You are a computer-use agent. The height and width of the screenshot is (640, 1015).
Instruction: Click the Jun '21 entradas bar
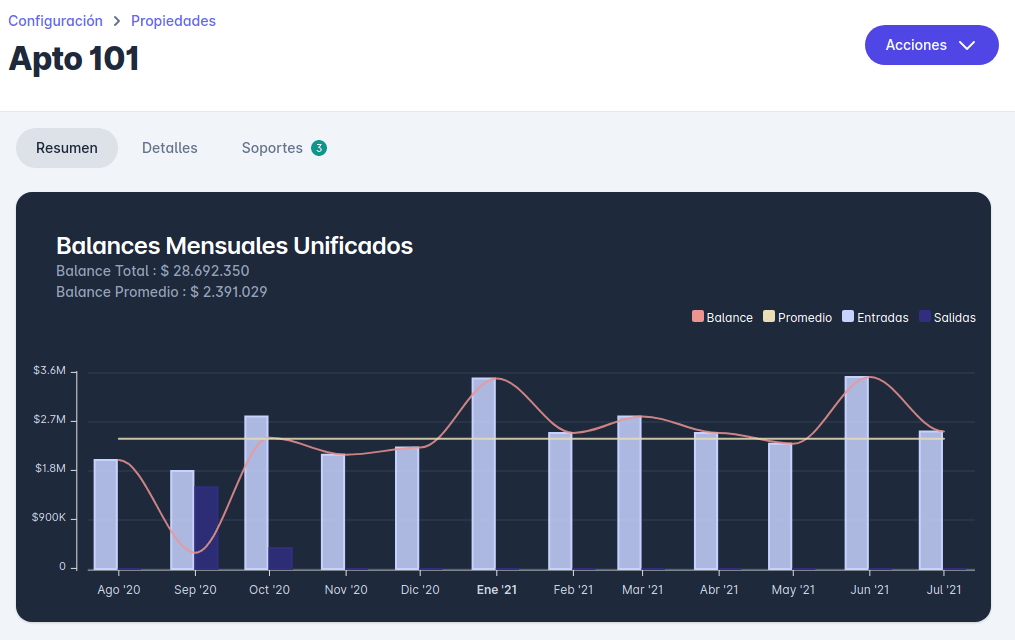coord(857,473)
